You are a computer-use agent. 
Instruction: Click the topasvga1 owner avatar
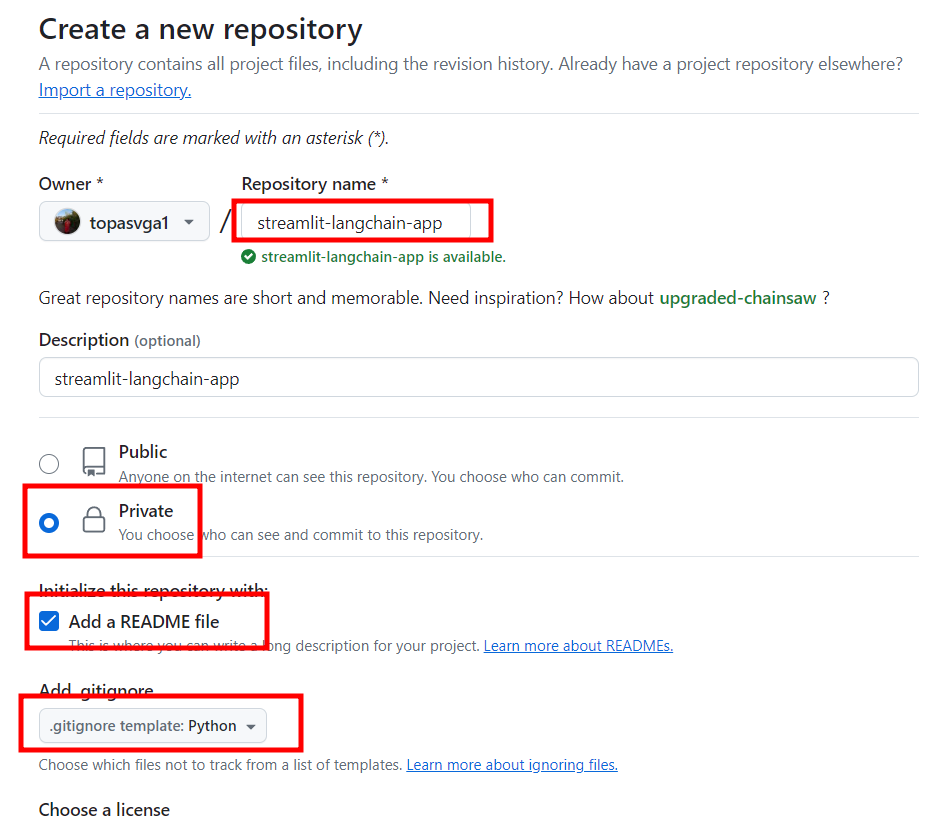(x=67, y=222)
